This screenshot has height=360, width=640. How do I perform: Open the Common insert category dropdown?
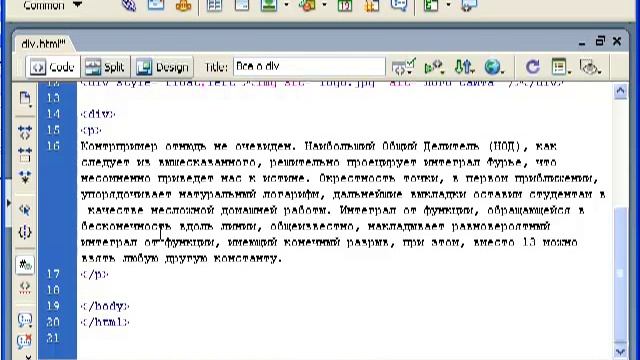pos(53,5)
